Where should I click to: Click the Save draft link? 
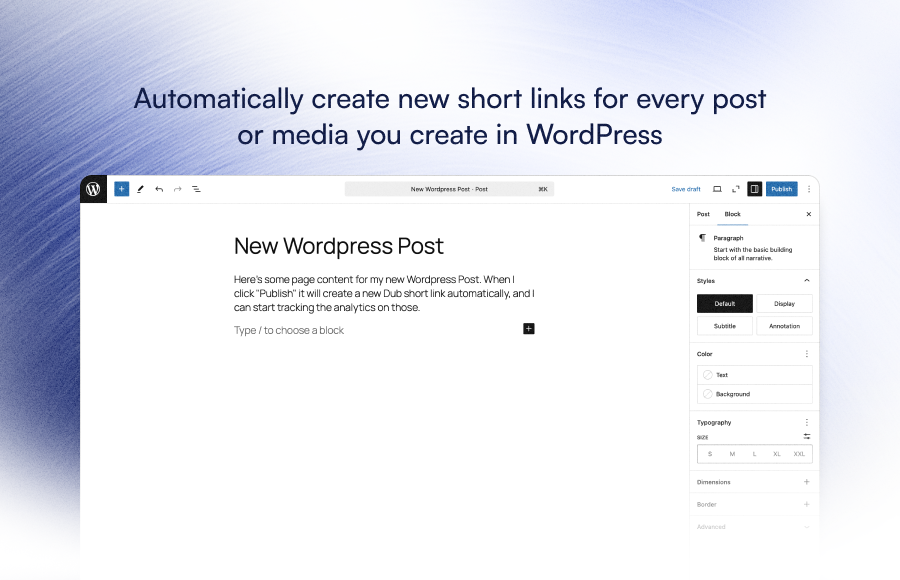(686, 188)
